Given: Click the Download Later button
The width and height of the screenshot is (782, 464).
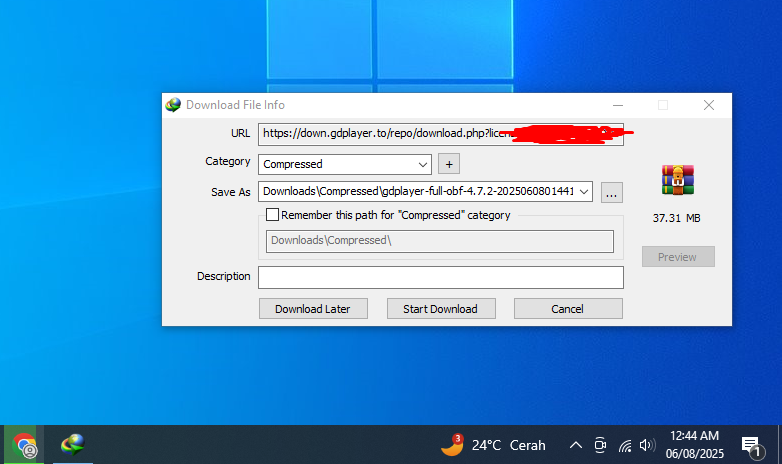Looking at the screenshot, I should point(313,309).
